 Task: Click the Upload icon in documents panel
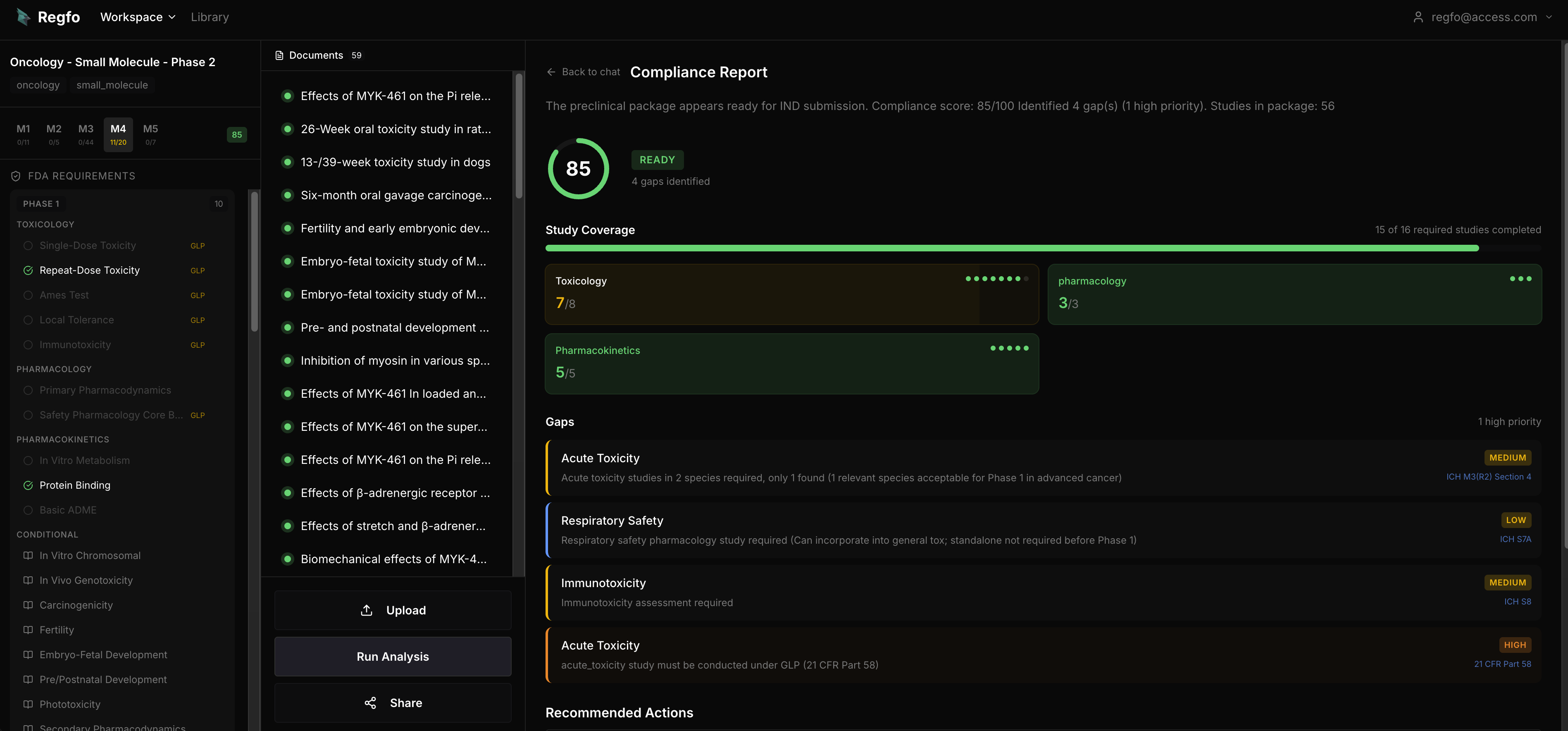point(367,610)
